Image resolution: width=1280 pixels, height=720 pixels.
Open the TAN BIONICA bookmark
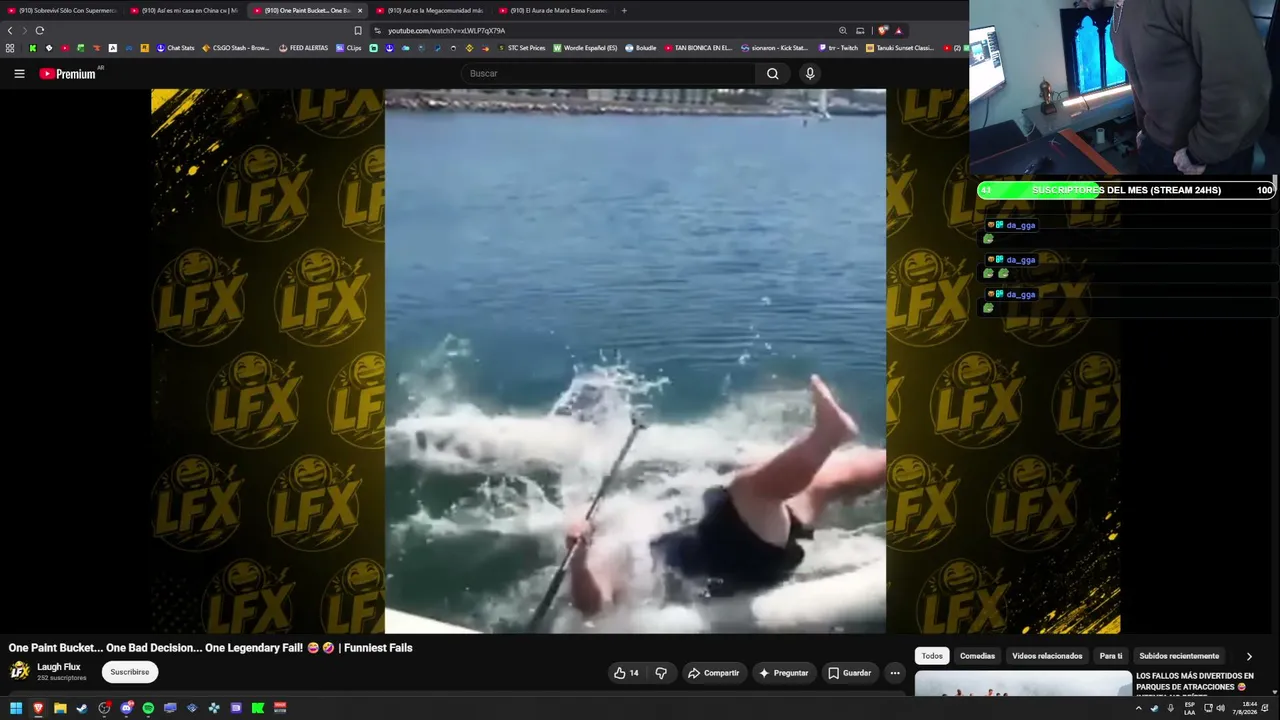[698, 48]
